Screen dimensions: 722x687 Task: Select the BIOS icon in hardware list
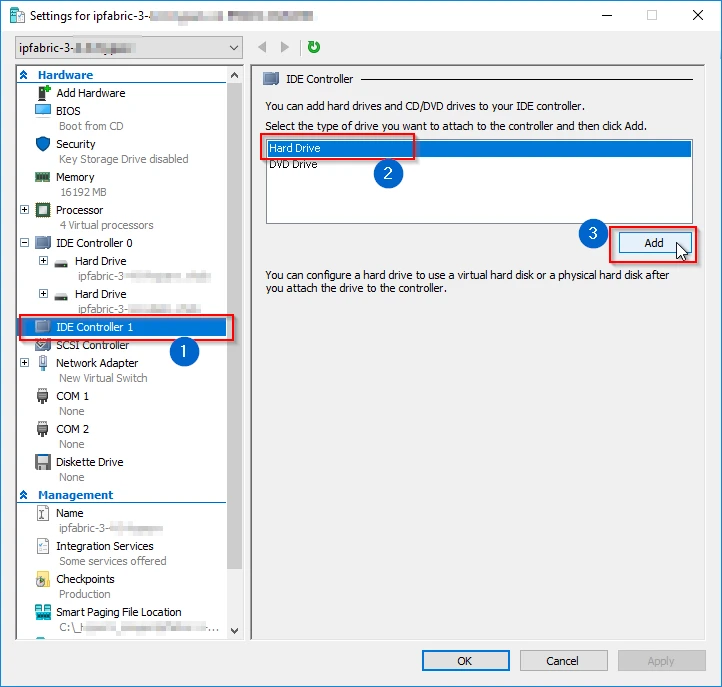coord(43,111)
